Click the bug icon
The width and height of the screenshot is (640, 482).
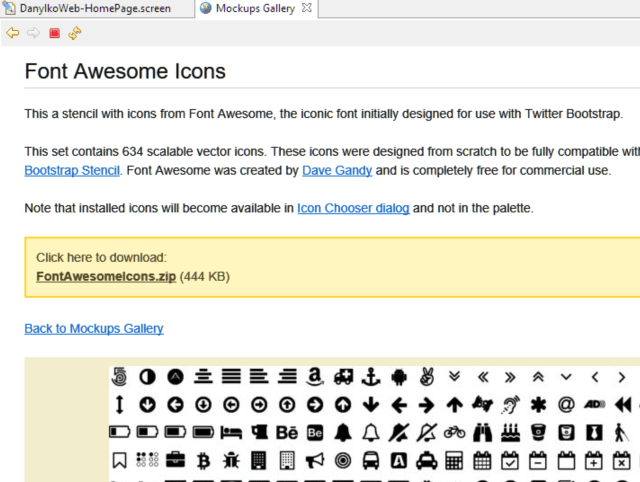231,460
